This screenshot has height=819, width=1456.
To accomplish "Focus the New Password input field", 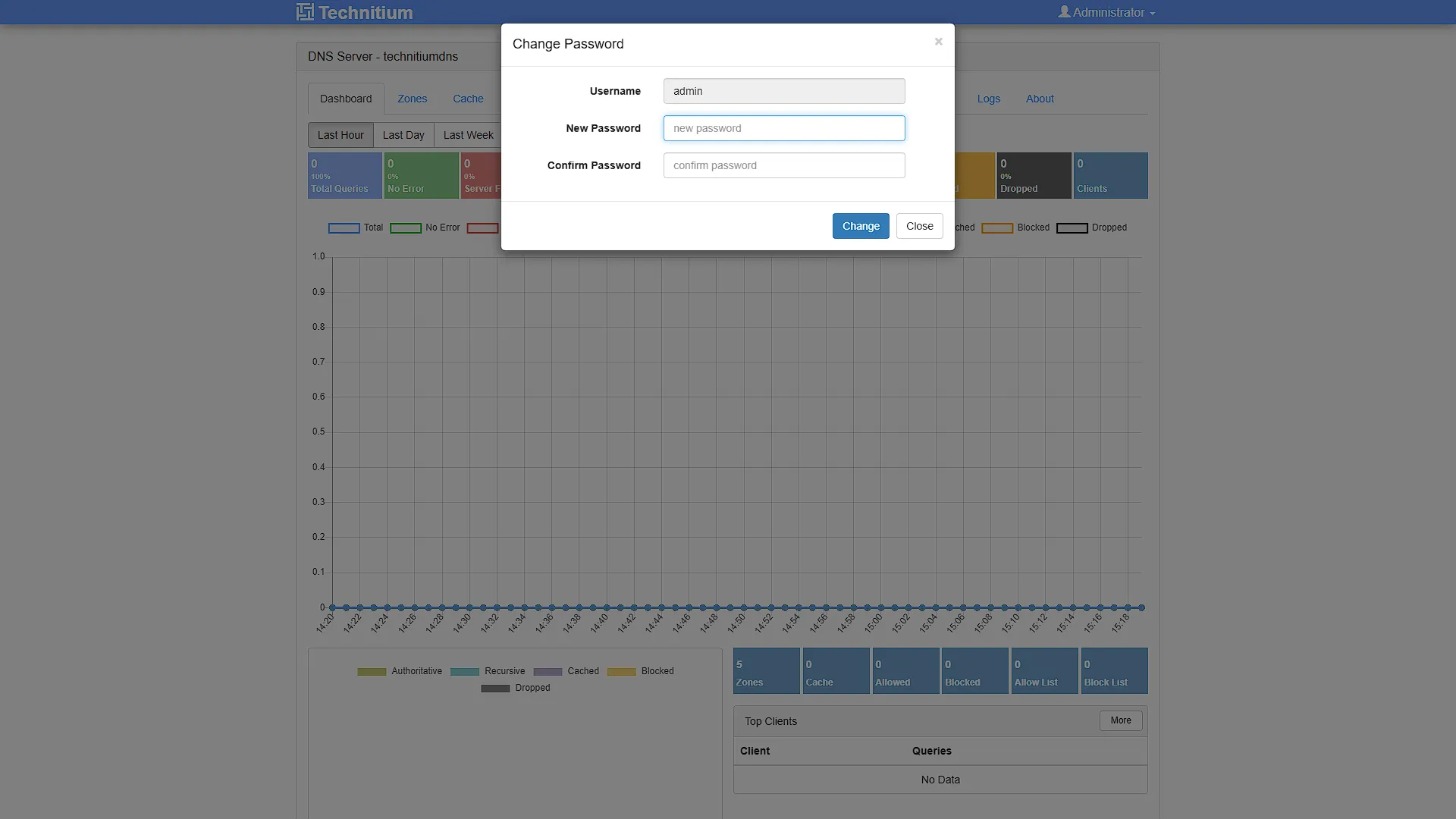I will [x=784, y=128].
